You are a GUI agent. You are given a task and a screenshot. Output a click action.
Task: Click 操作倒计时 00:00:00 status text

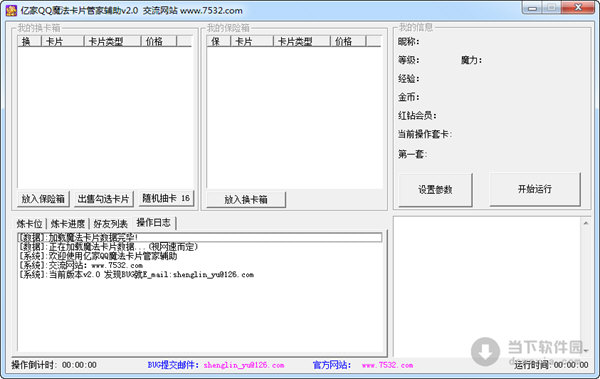[54, 365]
